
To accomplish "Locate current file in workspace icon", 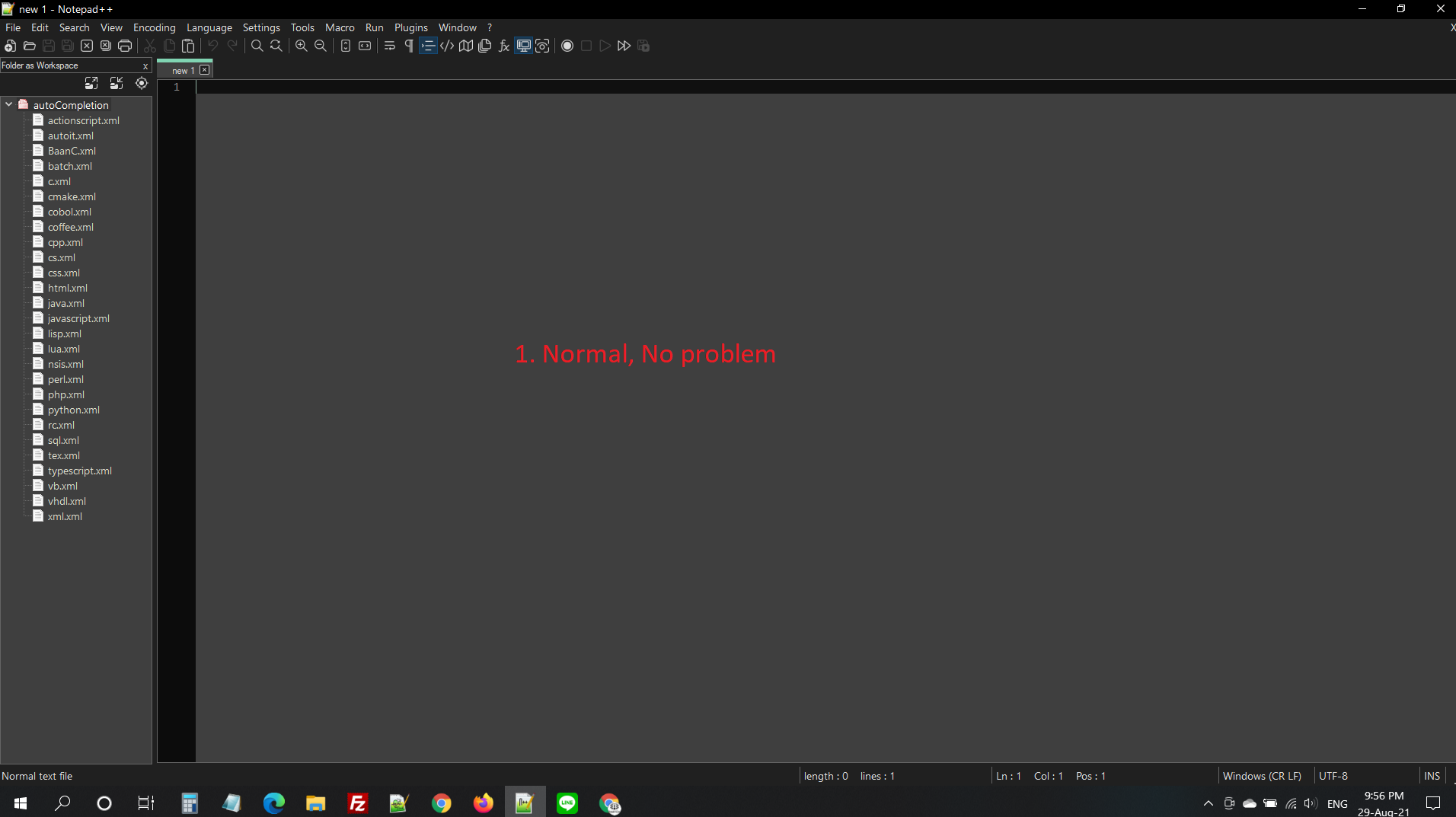I will click(x=142, y=83).
